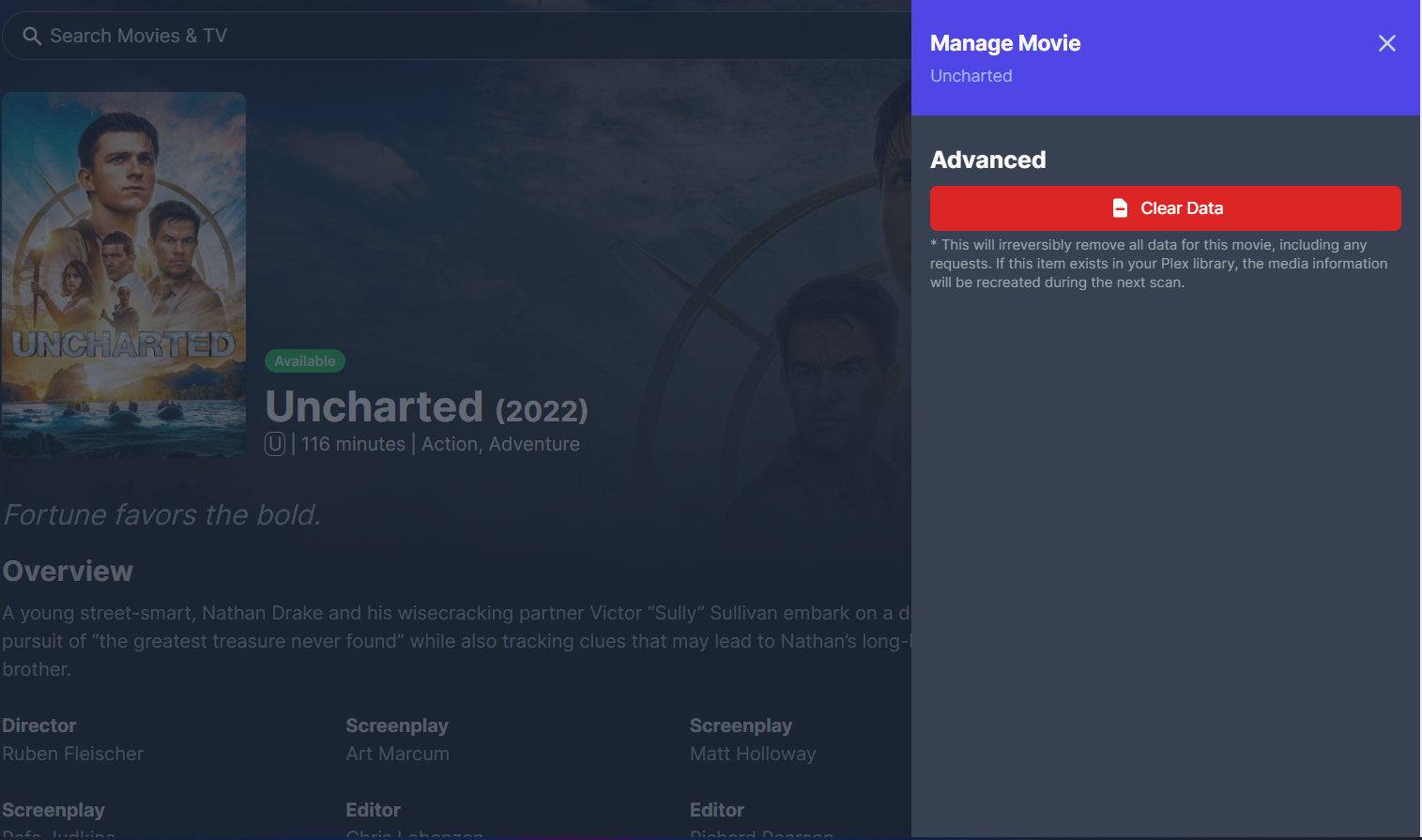Screen dimensions: 1422x840
Task: Click the Advanced section heading
Action: [x=988, y=160]
